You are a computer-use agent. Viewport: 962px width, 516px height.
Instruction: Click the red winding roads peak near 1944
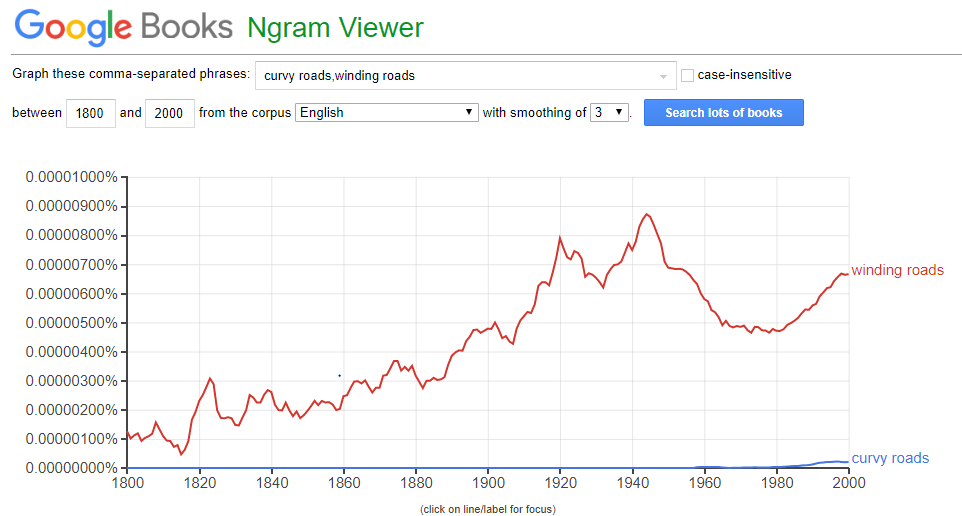coord(647,214)
